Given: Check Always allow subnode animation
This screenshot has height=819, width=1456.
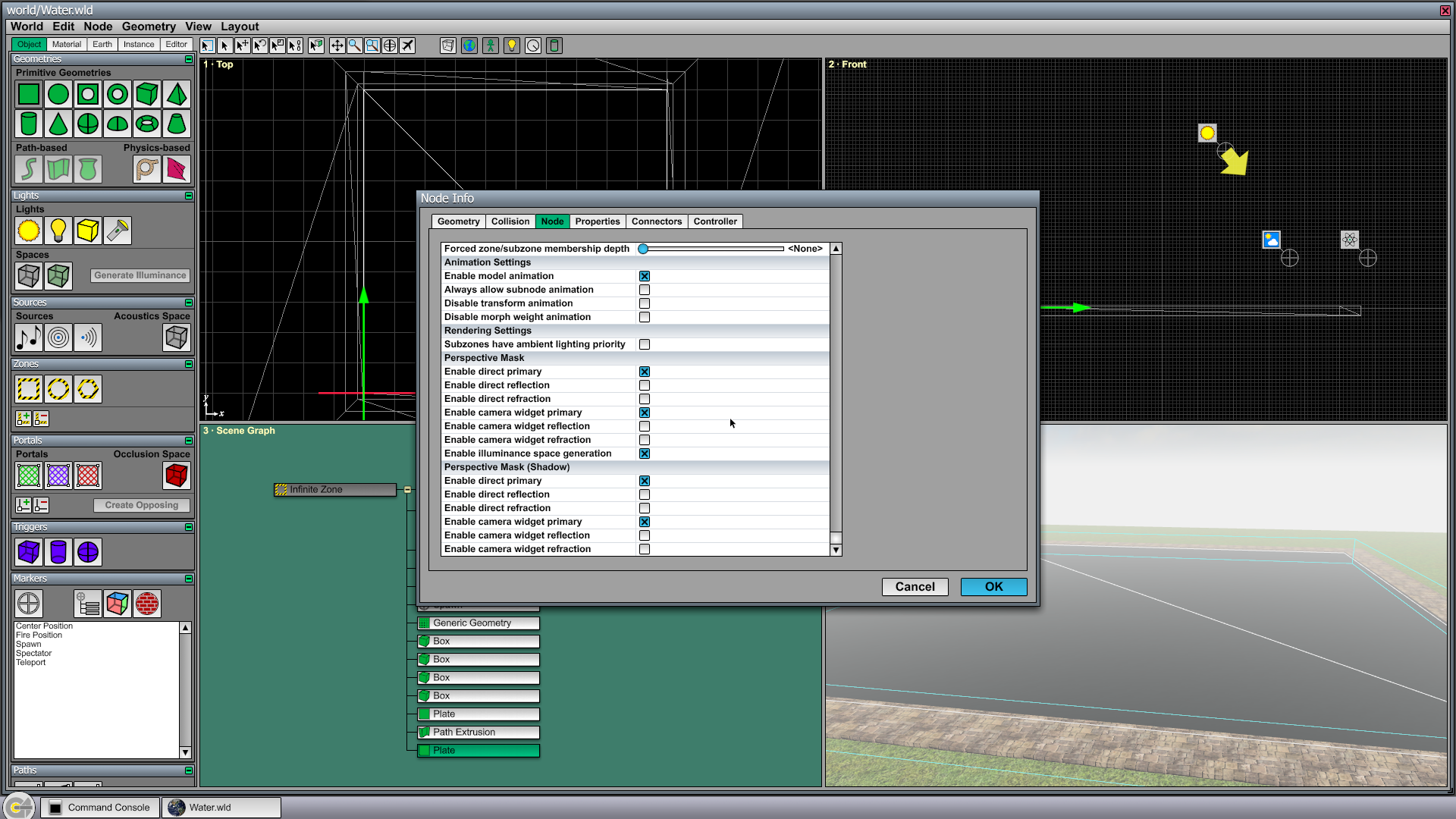Looking at the screenshot, I should point(645,290).
